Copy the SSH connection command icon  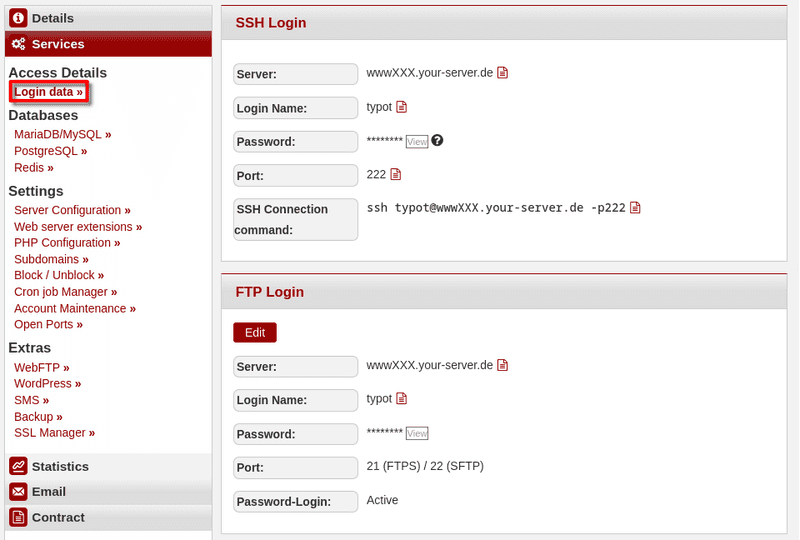pos(635,208)
